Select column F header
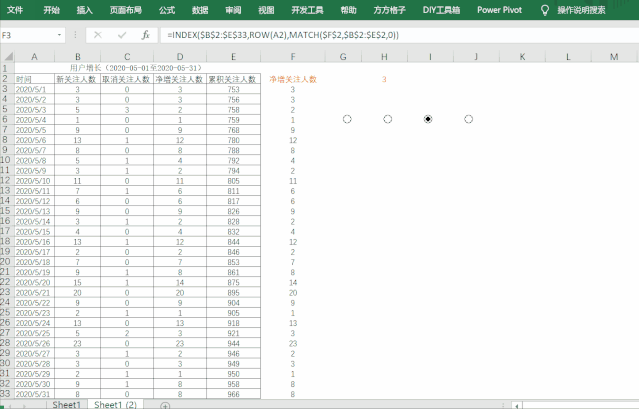The image size is (639, 409). click(x=293, y=57)
